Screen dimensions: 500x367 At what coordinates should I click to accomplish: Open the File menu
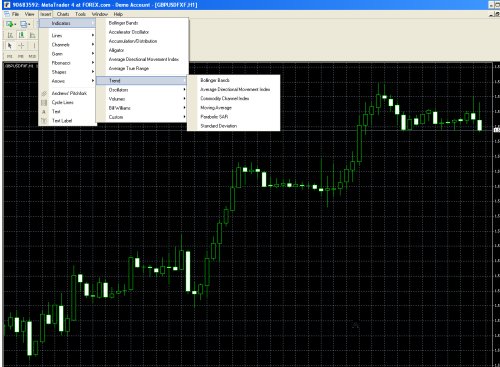click(15, 14)
